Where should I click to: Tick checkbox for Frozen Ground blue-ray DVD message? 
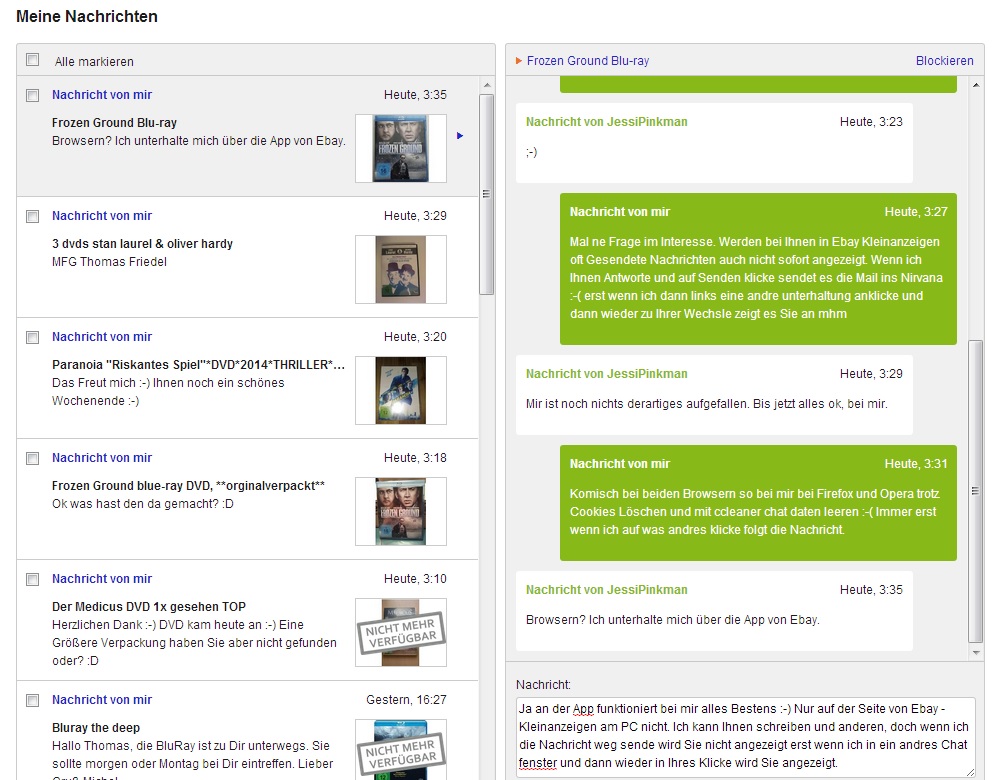(x=32, y=458)
